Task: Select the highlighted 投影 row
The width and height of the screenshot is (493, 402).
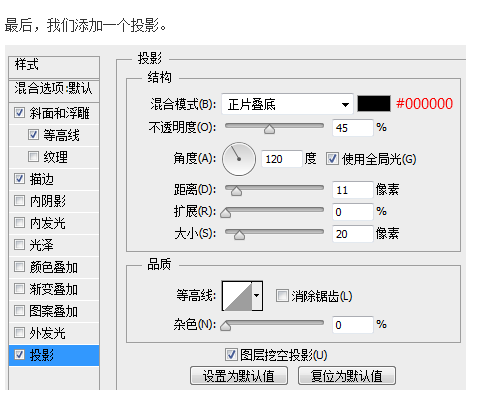Action: click(x=54, y=355)
